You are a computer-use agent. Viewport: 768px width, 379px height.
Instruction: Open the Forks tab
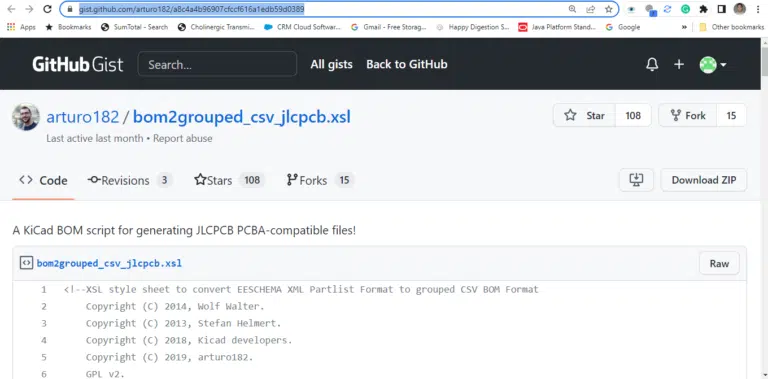320,180
